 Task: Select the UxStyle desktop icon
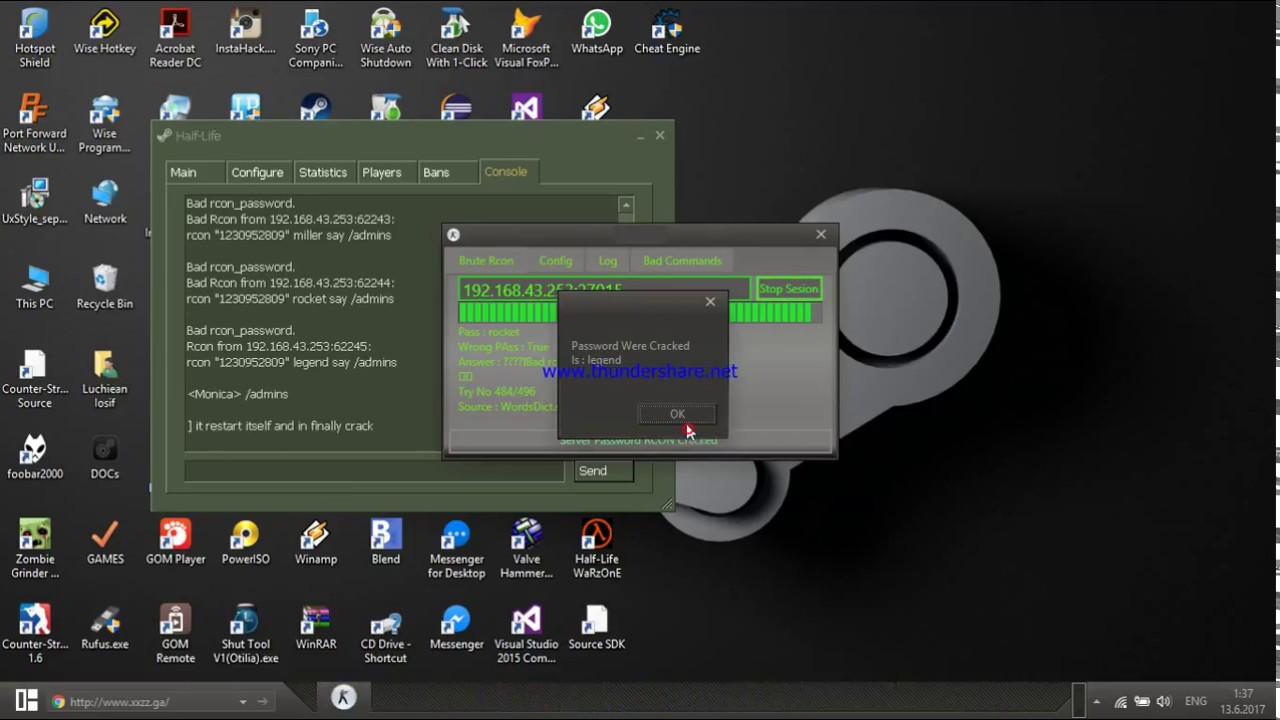(x=35, y=202)
